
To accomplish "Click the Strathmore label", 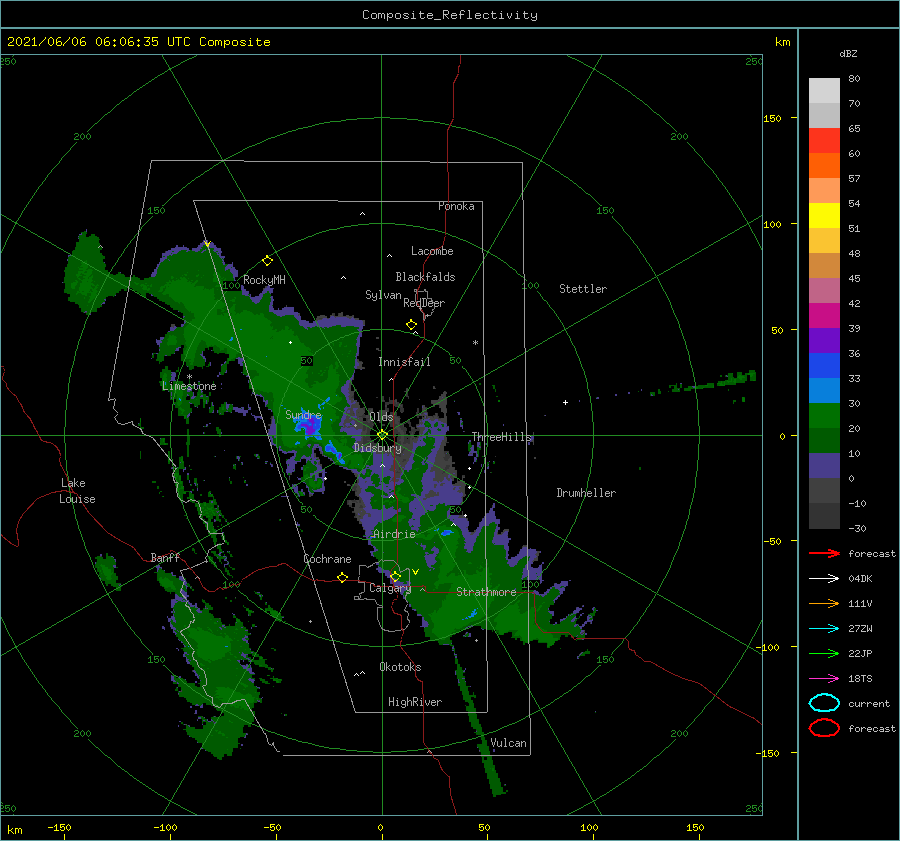I will pyautogui.click(x=486, y=592).
